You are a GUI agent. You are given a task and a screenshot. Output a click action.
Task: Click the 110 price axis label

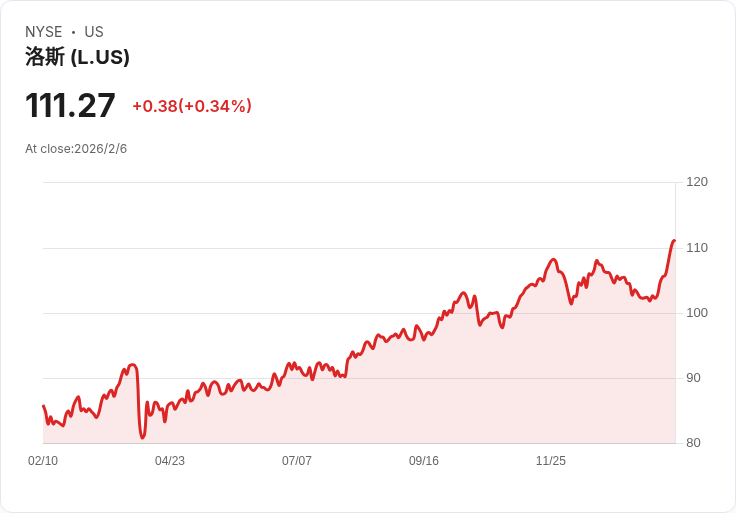[x=697, y=248]
